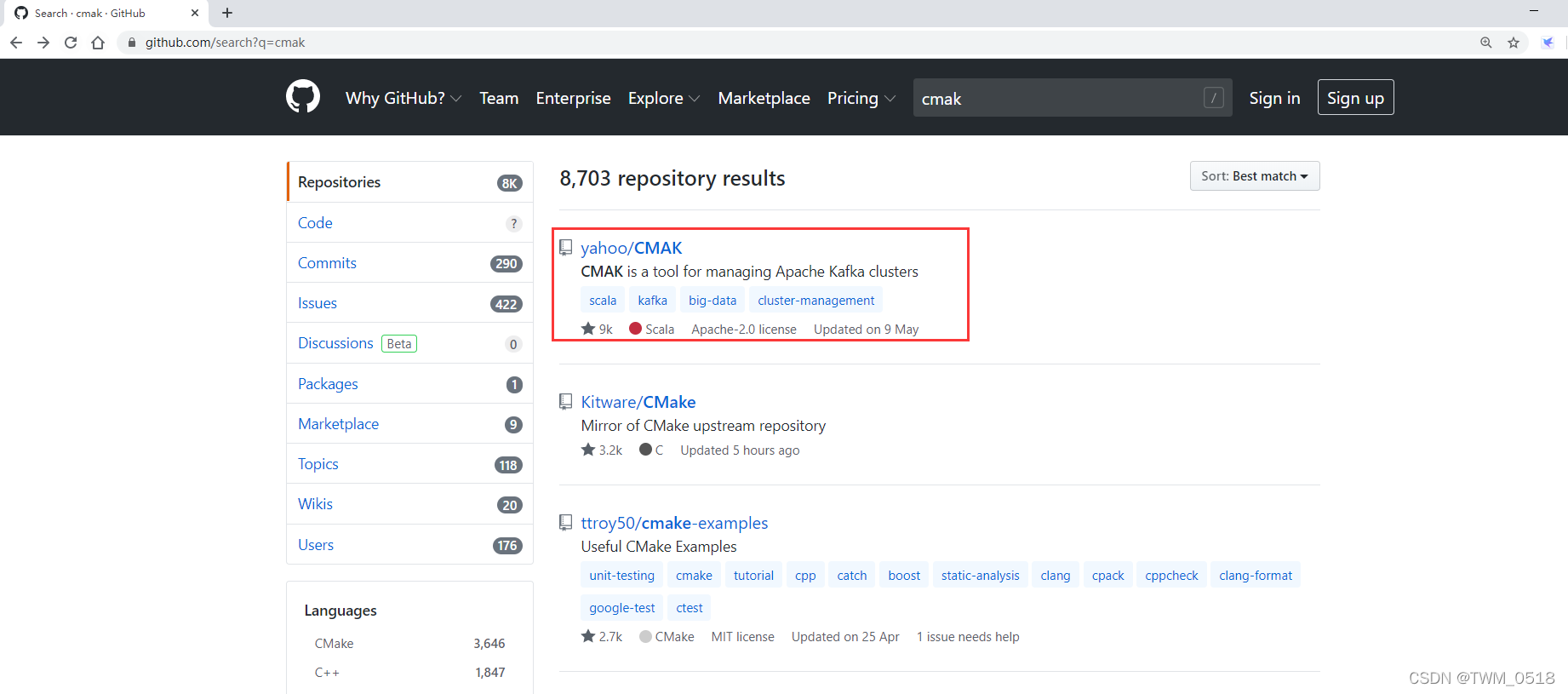Screen dimensions: 1568x694
Task: Click the Sign in link
Action: point(1274,98)
